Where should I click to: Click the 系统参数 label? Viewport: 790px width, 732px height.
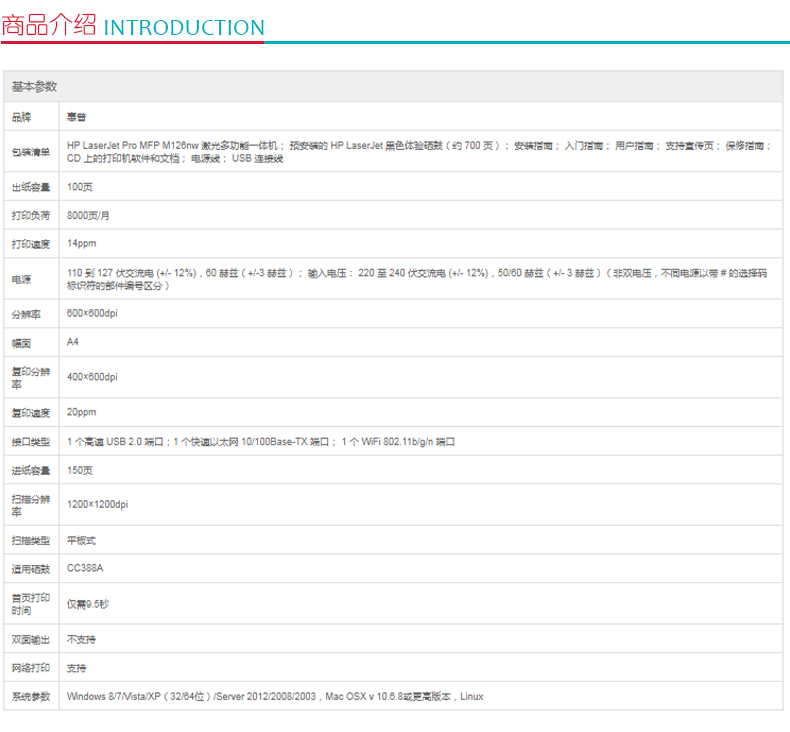tap(31, 697)
